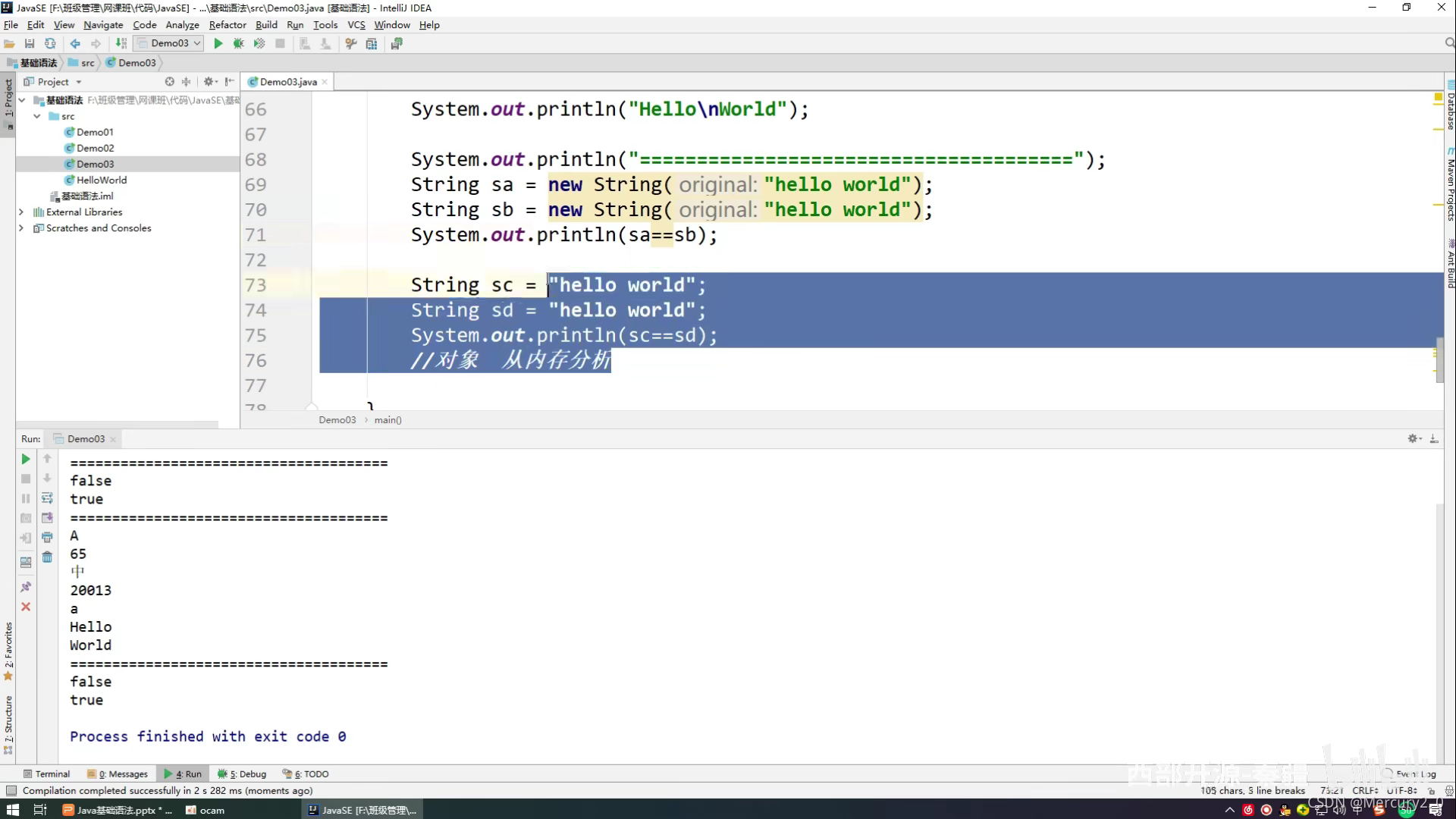The width and height of the screenshot is (1456, 819).
Task: Open Windows Task View
Action: [40, 810]
